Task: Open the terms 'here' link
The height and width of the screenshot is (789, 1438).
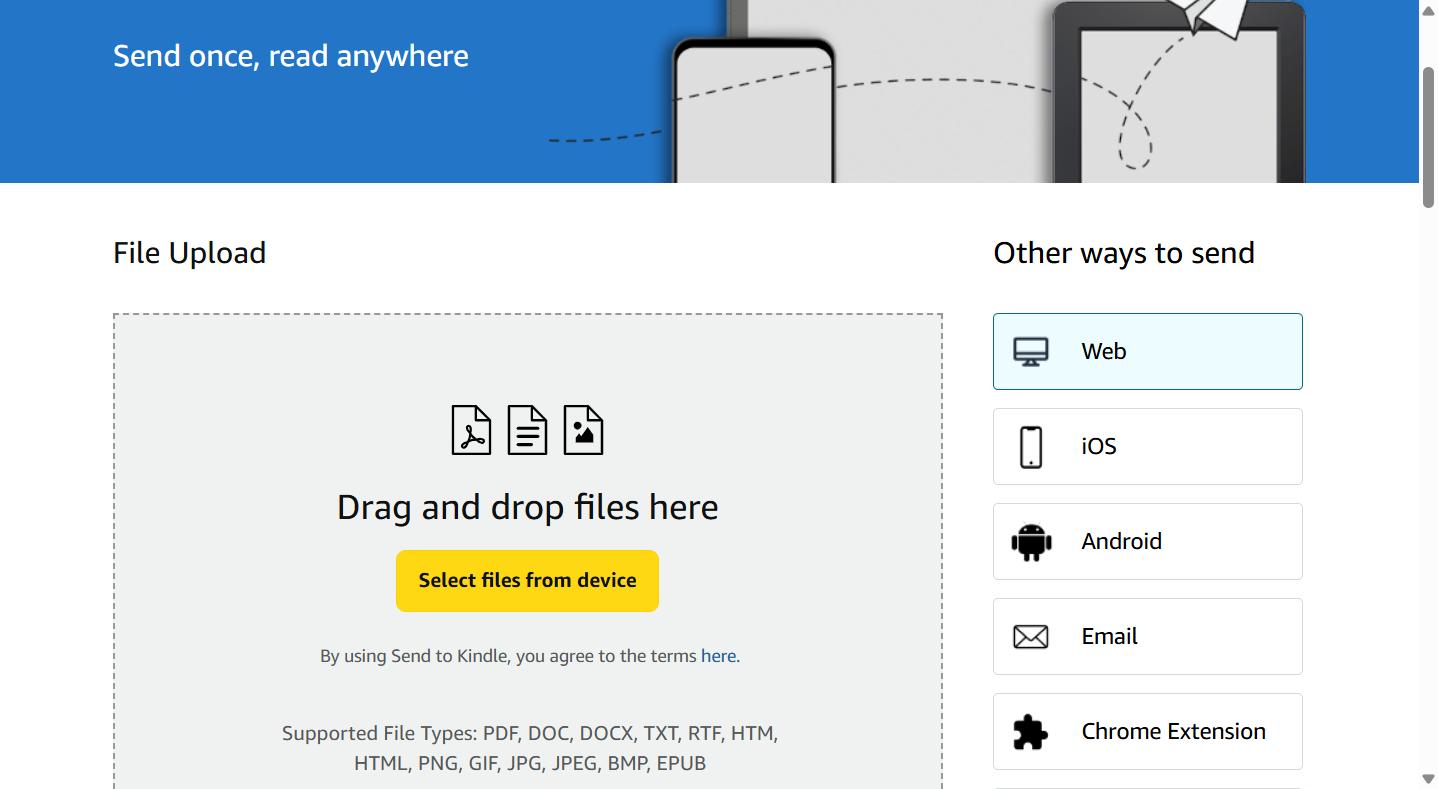Action: coord(718,656)
